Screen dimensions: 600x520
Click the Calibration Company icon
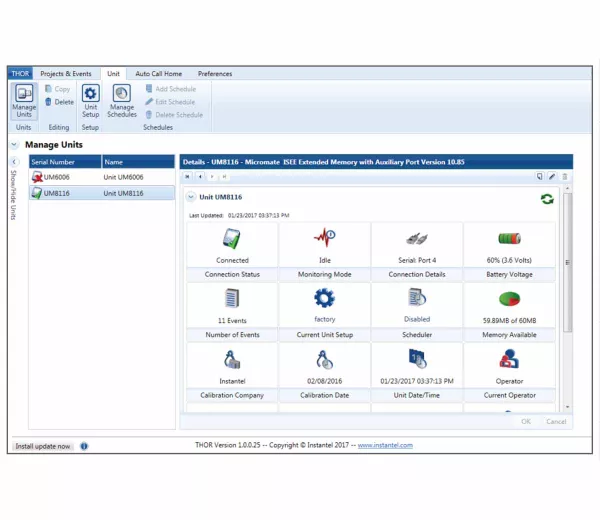tap(232, 359)
